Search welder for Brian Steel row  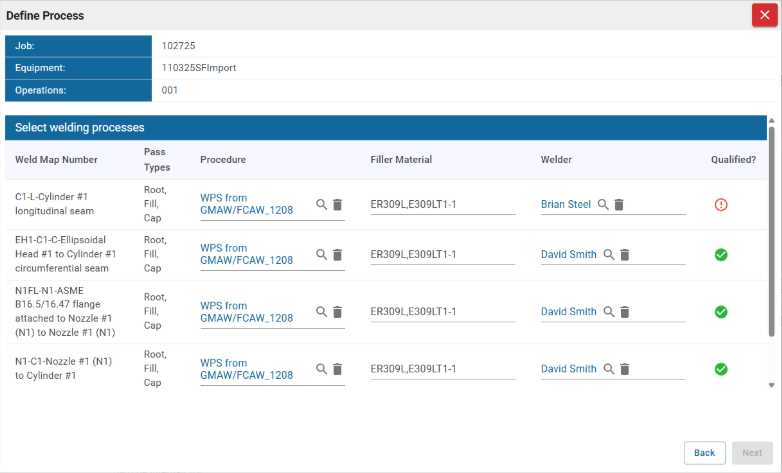(x=603, y=204)
